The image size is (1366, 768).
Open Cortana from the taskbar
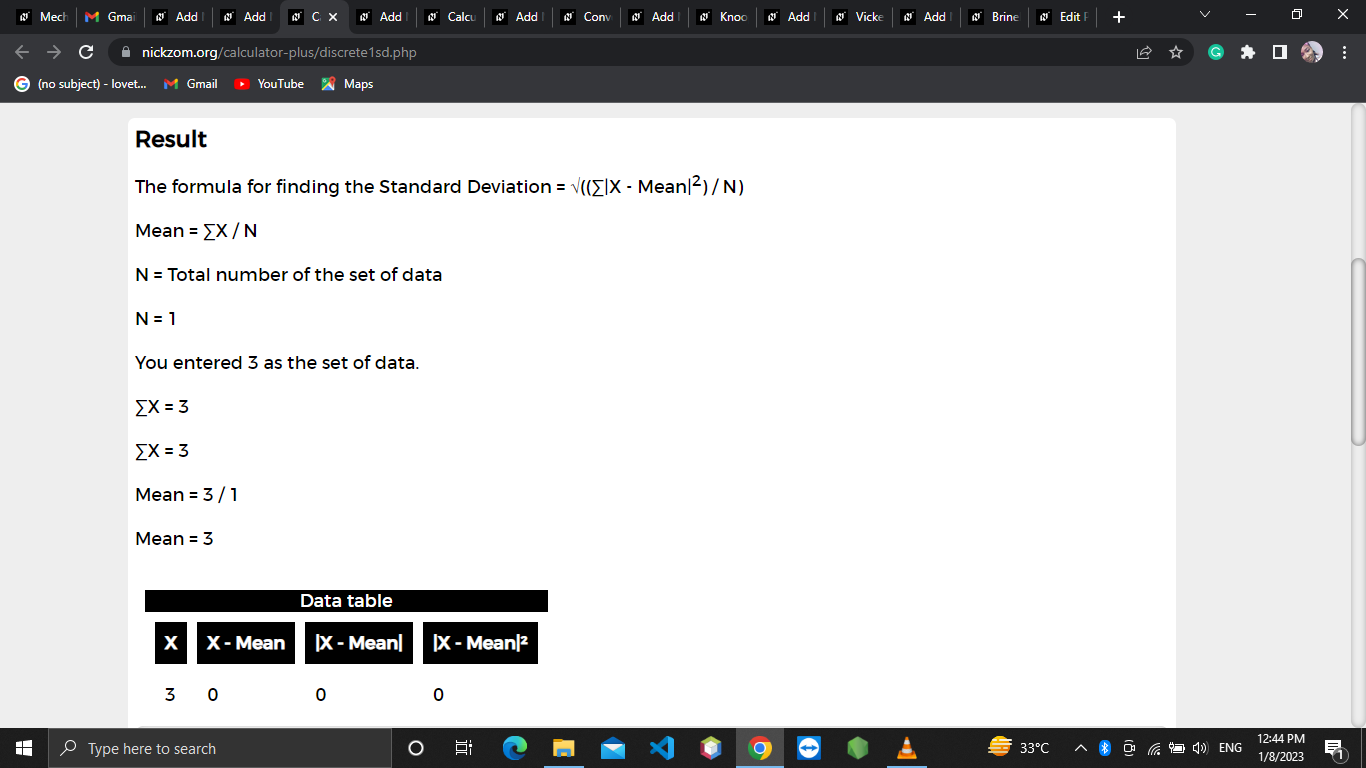pyautogui.click(x=416, y=748)
